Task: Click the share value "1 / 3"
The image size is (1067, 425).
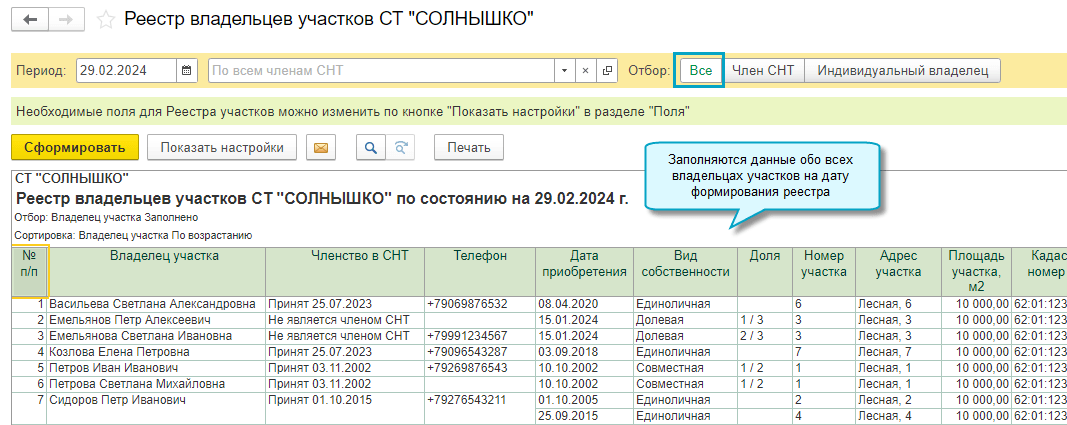Action: (x=765, y=320)
